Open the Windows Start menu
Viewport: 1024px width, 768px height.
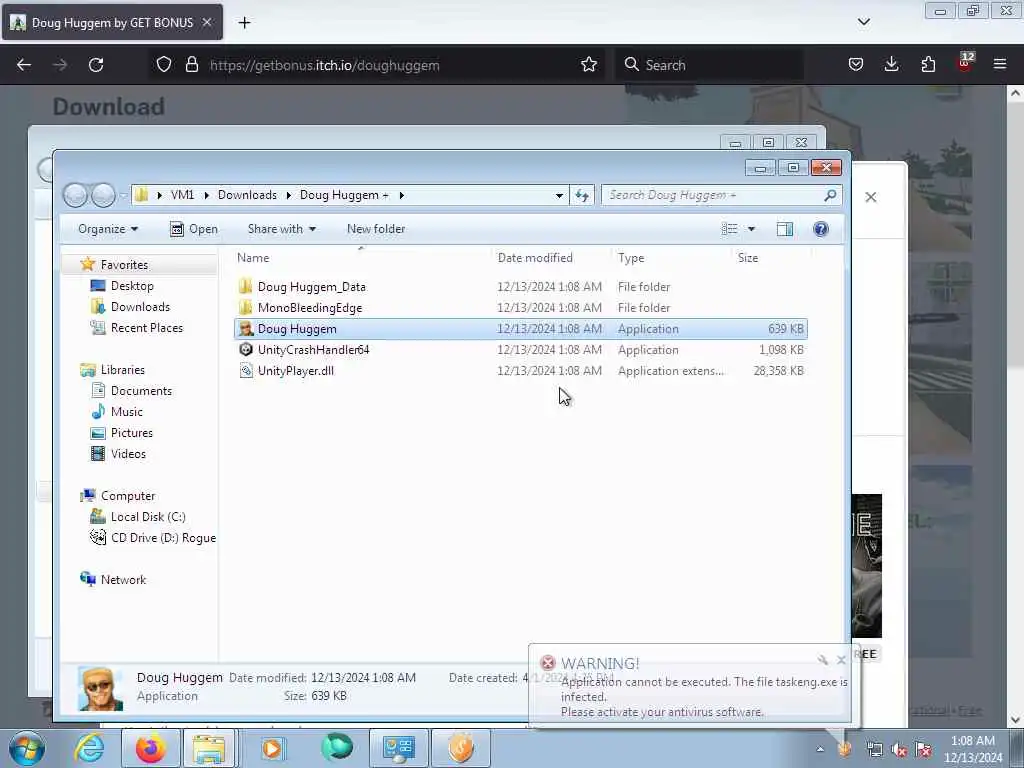(x=27, y=748)
